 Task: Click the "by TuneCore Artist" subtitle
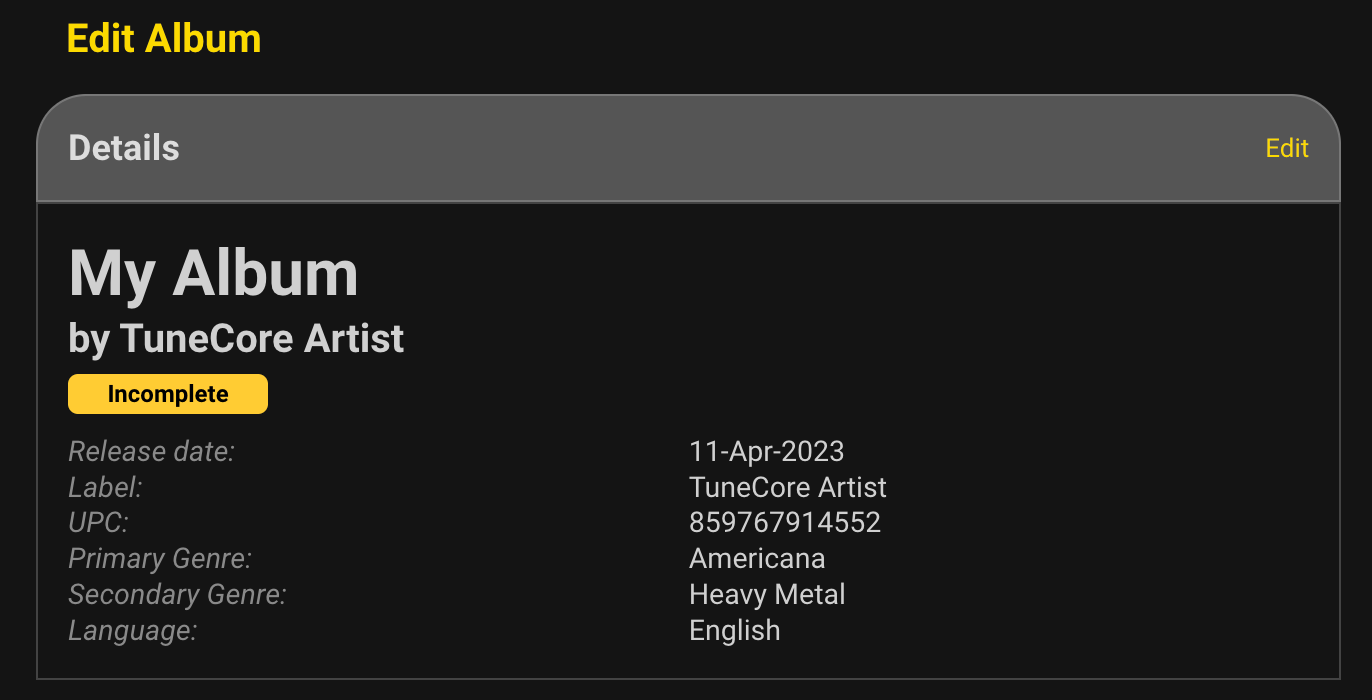[236, 339]
